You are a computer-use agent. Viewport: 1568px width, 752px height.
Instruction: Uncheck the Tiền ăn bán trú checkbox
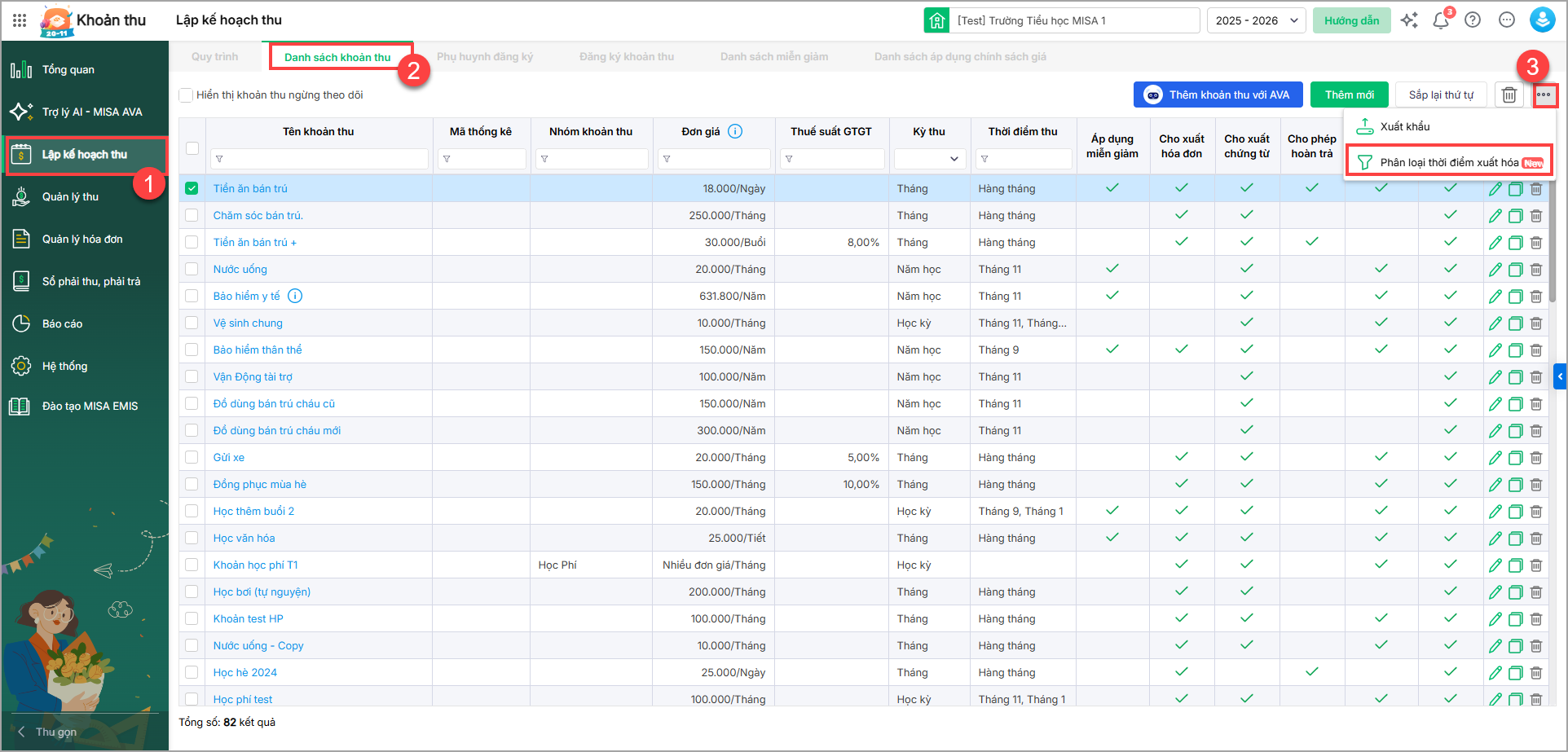(192, 188)
